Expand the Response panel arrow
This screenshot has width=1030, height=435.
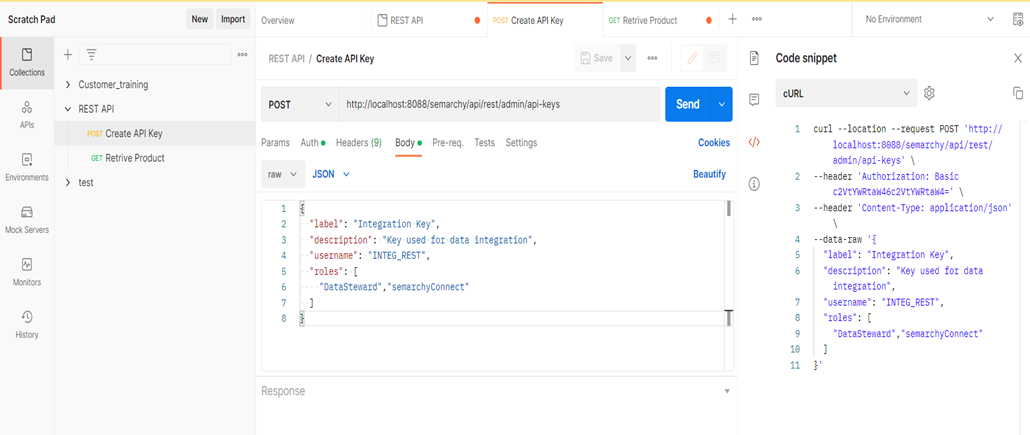coord(727,392)
